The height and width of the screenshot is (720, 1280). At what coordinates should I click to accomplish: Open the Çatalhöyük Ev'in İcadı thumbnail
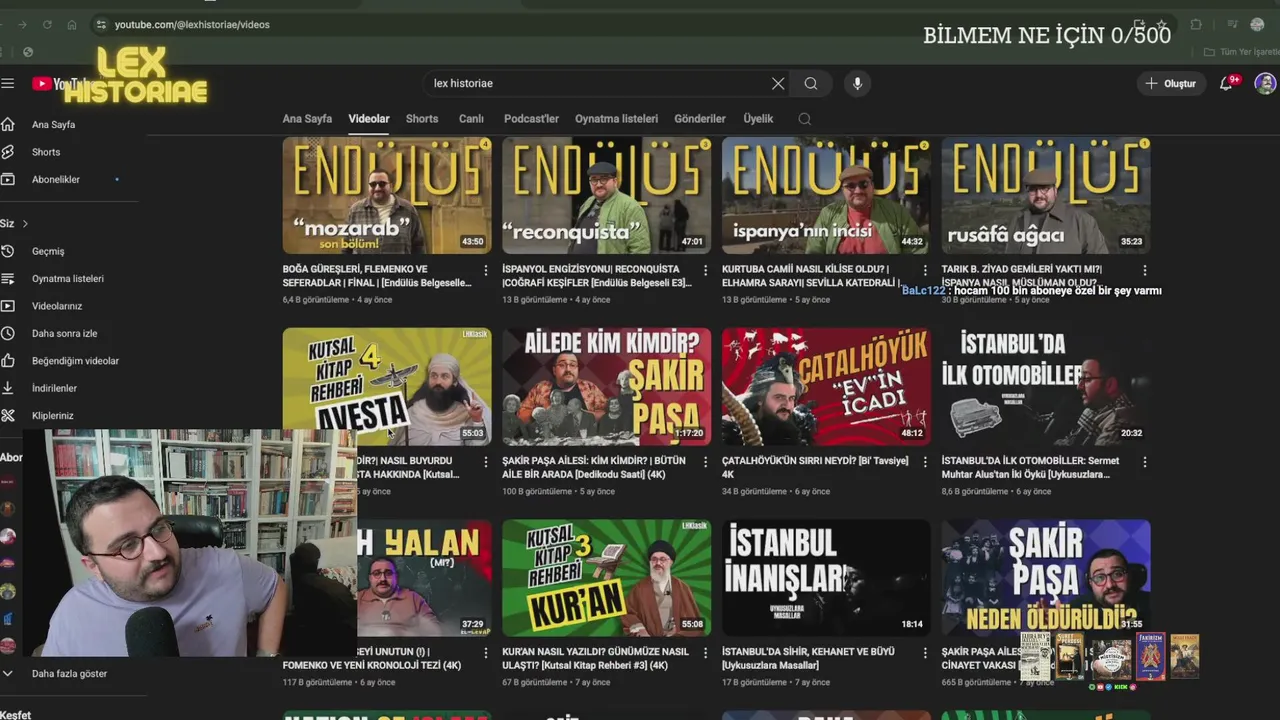coord(826,387)
